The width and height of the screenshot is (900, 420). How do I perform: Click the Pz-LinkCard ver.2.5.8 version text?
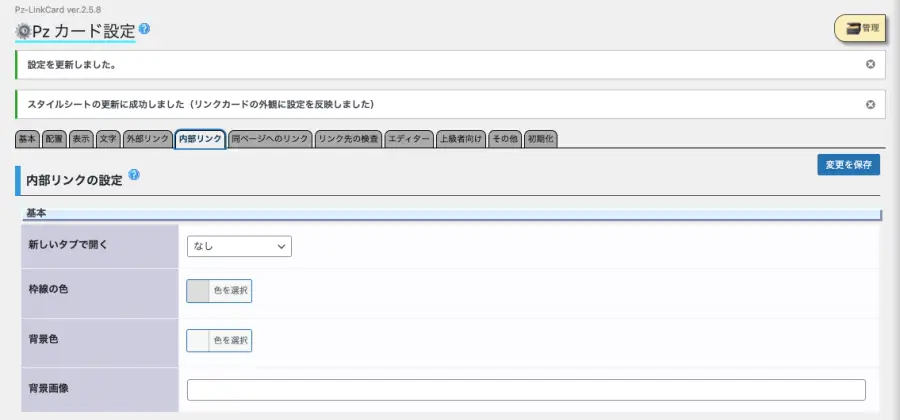pos(58,10)
